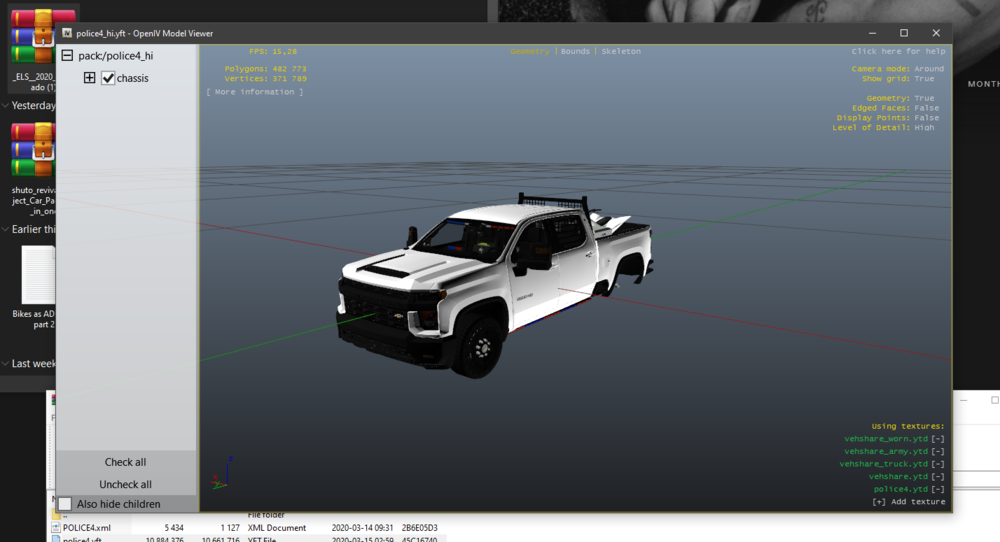The width and height of the screenshot is (1000, 542).
Task: Enable the Also hide children checkbox
Action: [65, 504]
